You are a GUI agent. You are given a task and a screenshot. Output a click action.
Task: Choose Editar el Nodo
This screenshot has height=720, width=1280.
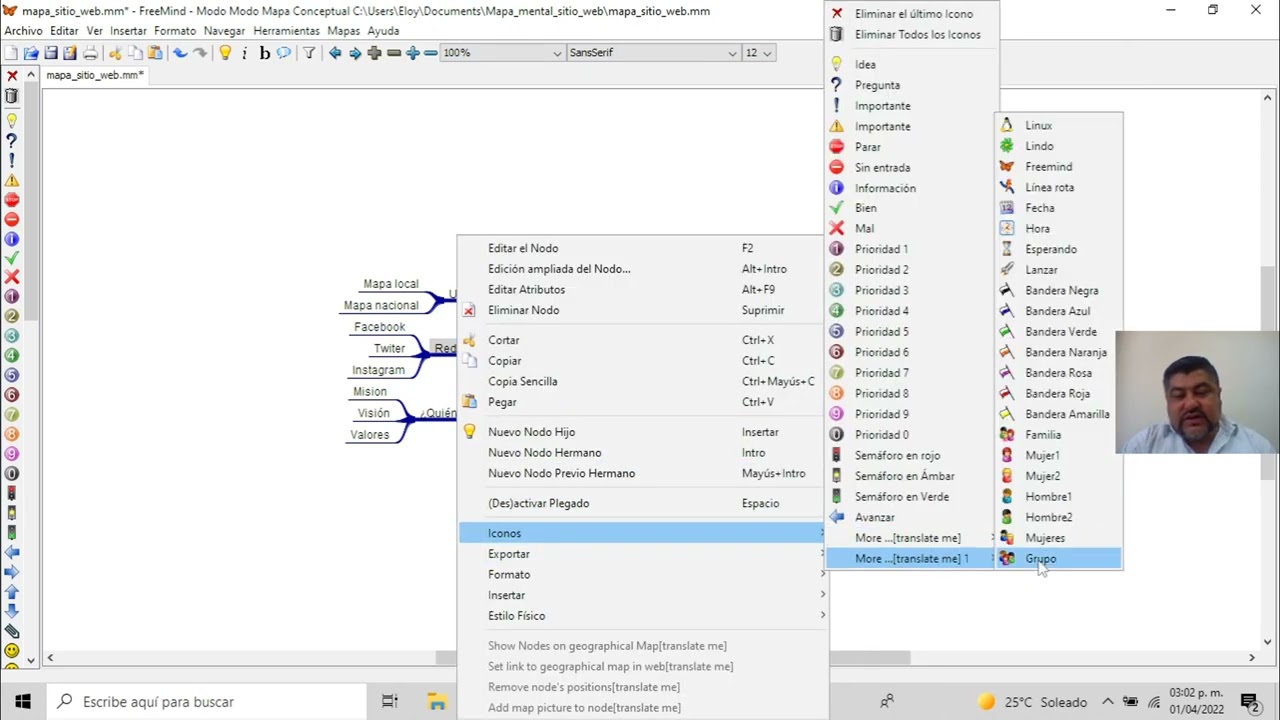[x=643, y=248]
